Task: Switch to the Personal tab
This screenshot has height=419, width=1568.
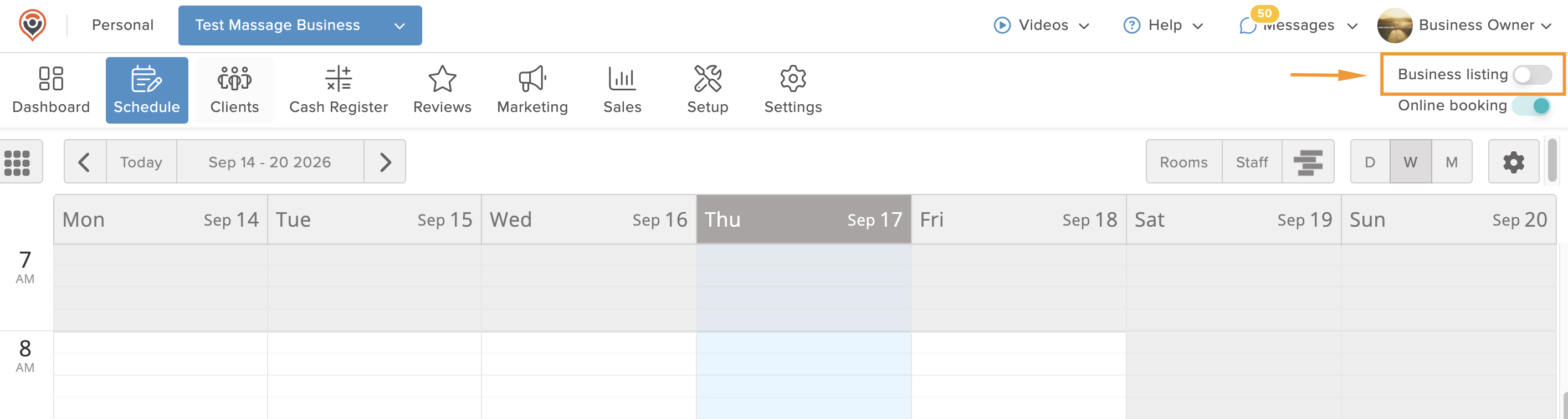Action: click(122, 25)
